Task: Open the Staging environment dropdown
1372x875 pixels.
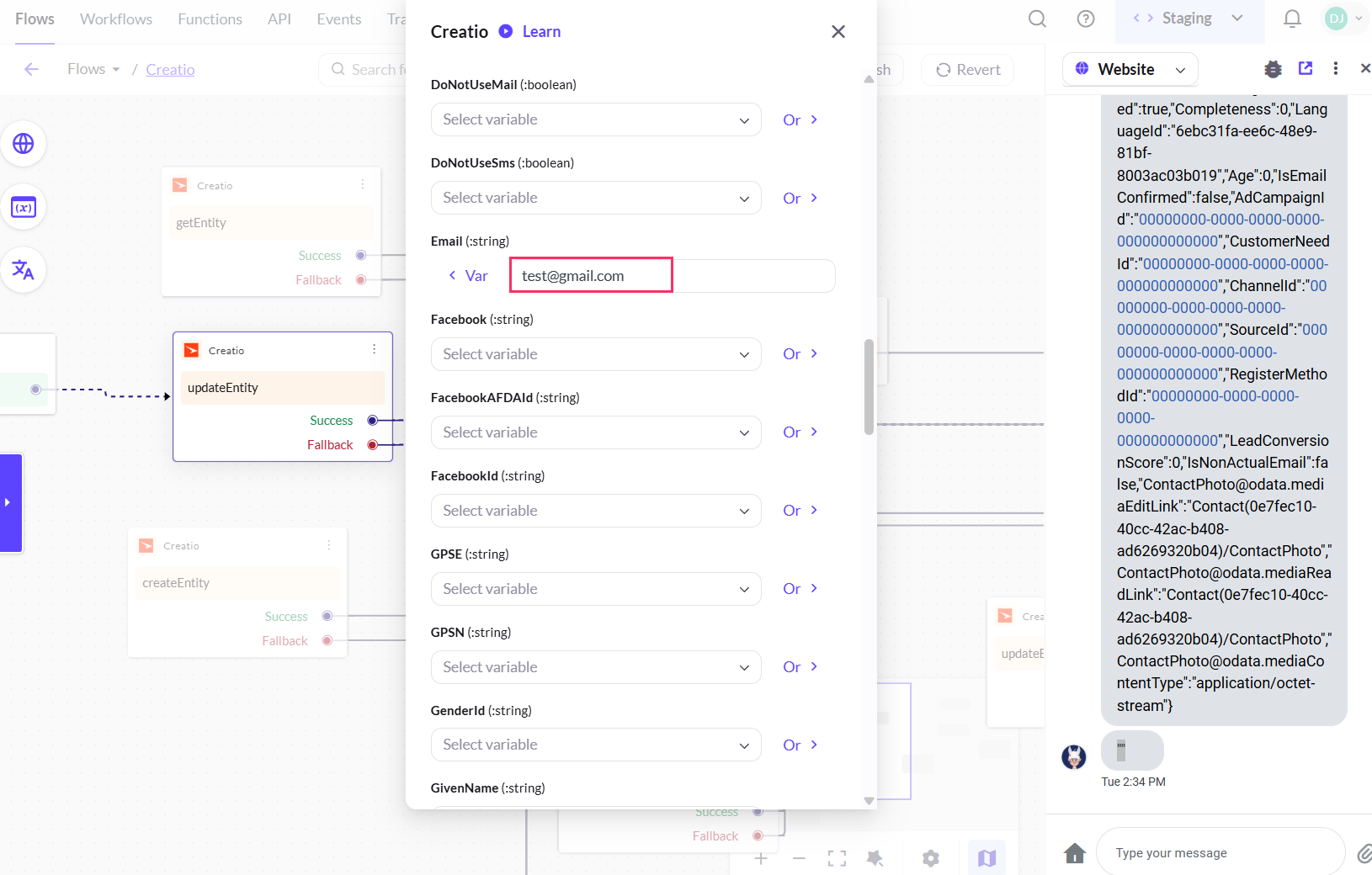Action: click(x=1189, y=19)
